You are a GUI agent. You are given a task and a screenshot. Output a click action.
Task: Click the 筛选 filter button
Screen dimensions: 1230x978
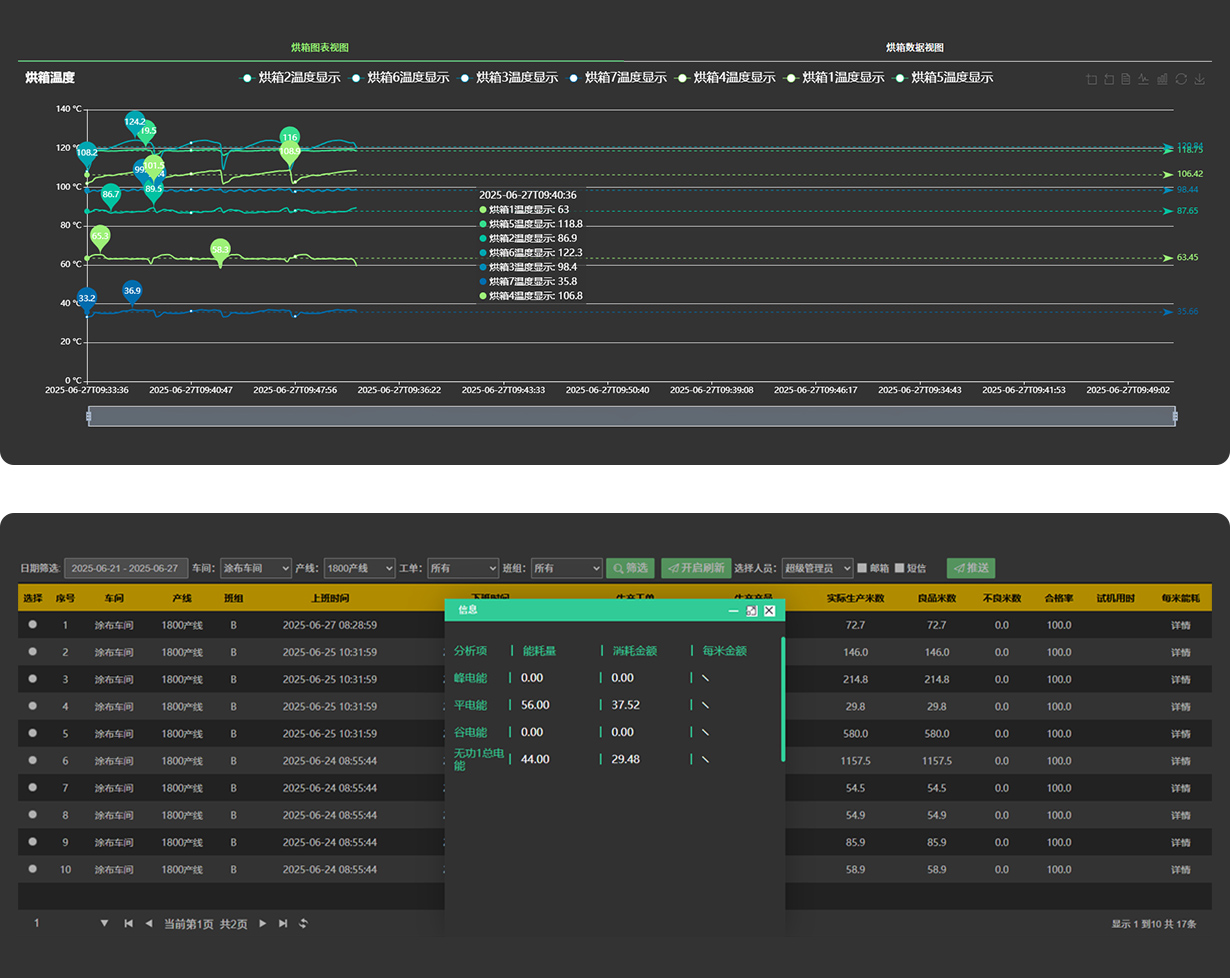point(630,568)
